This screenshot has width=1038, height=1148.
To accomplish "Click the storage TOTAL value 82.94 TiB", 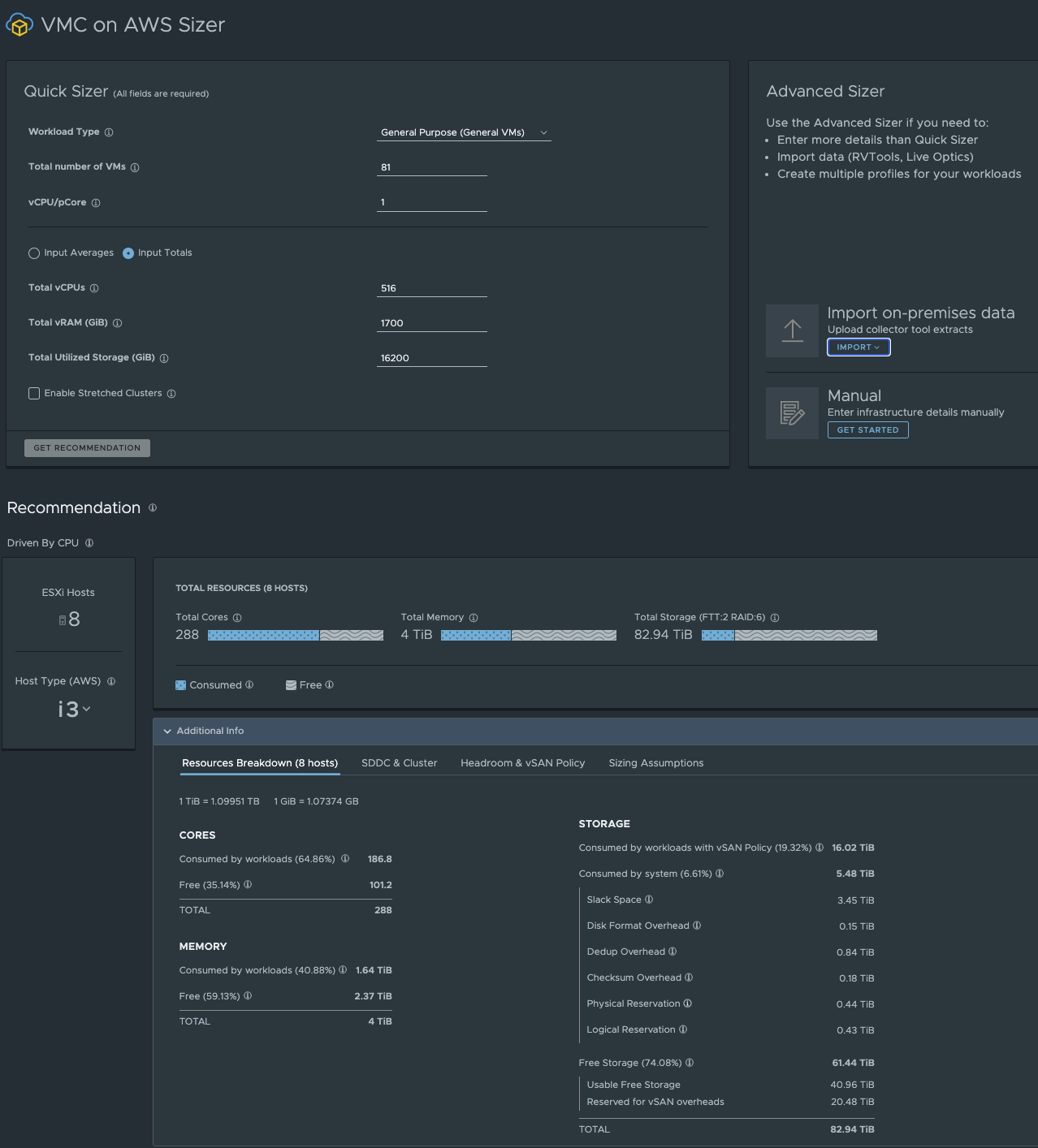I will [852, 1129].
